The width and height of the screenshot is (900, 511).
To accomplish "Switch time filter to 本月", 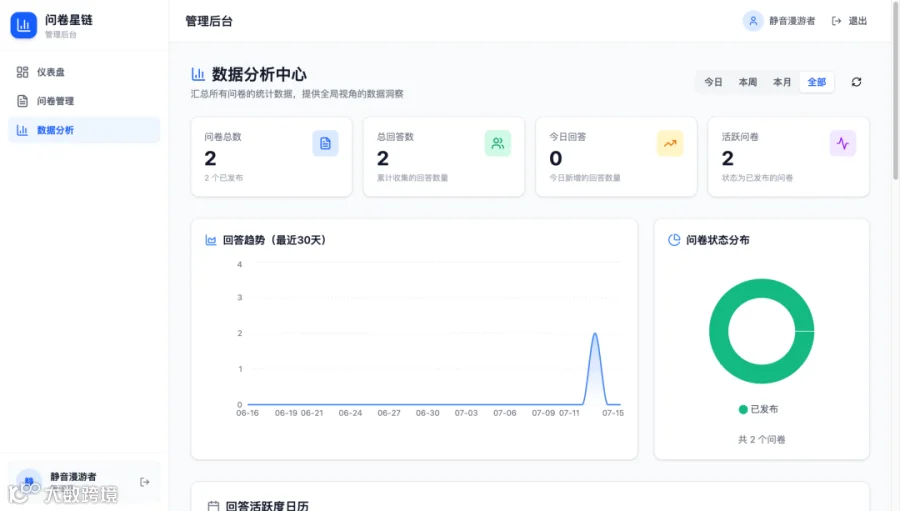I will coord(782,82).
